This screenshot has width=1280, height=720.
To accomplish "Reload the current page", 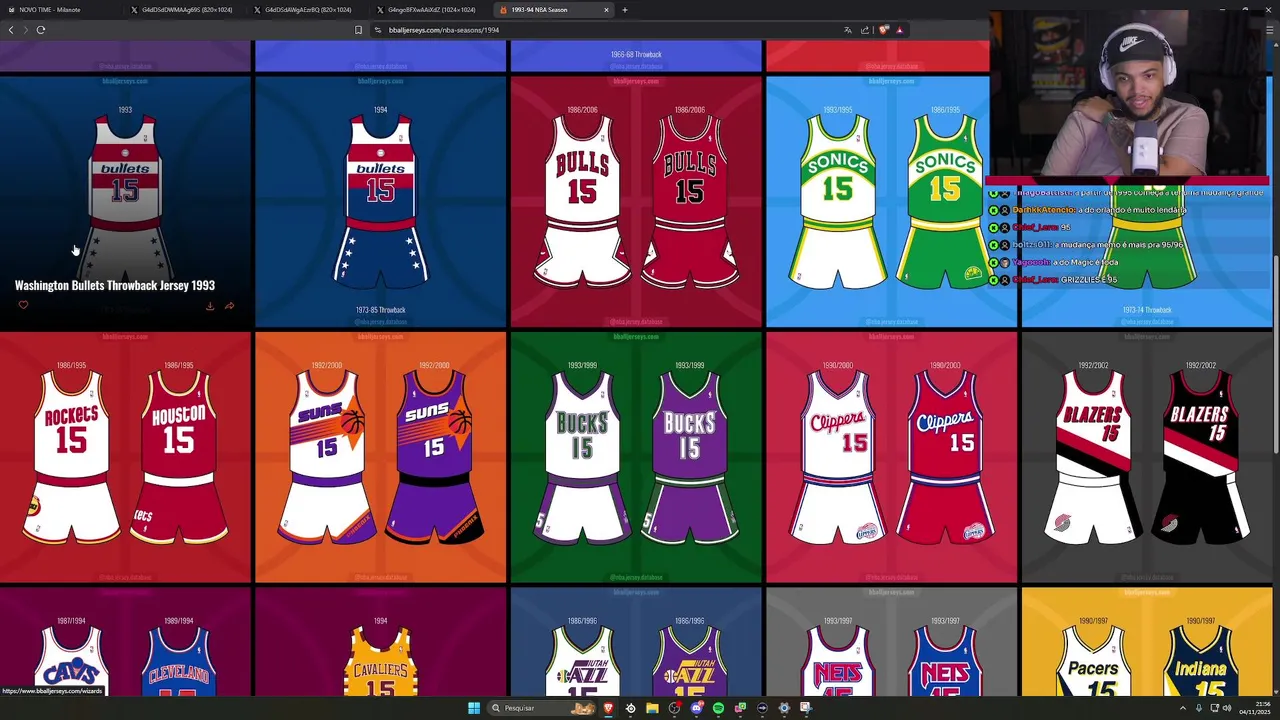I will point(41,30).
